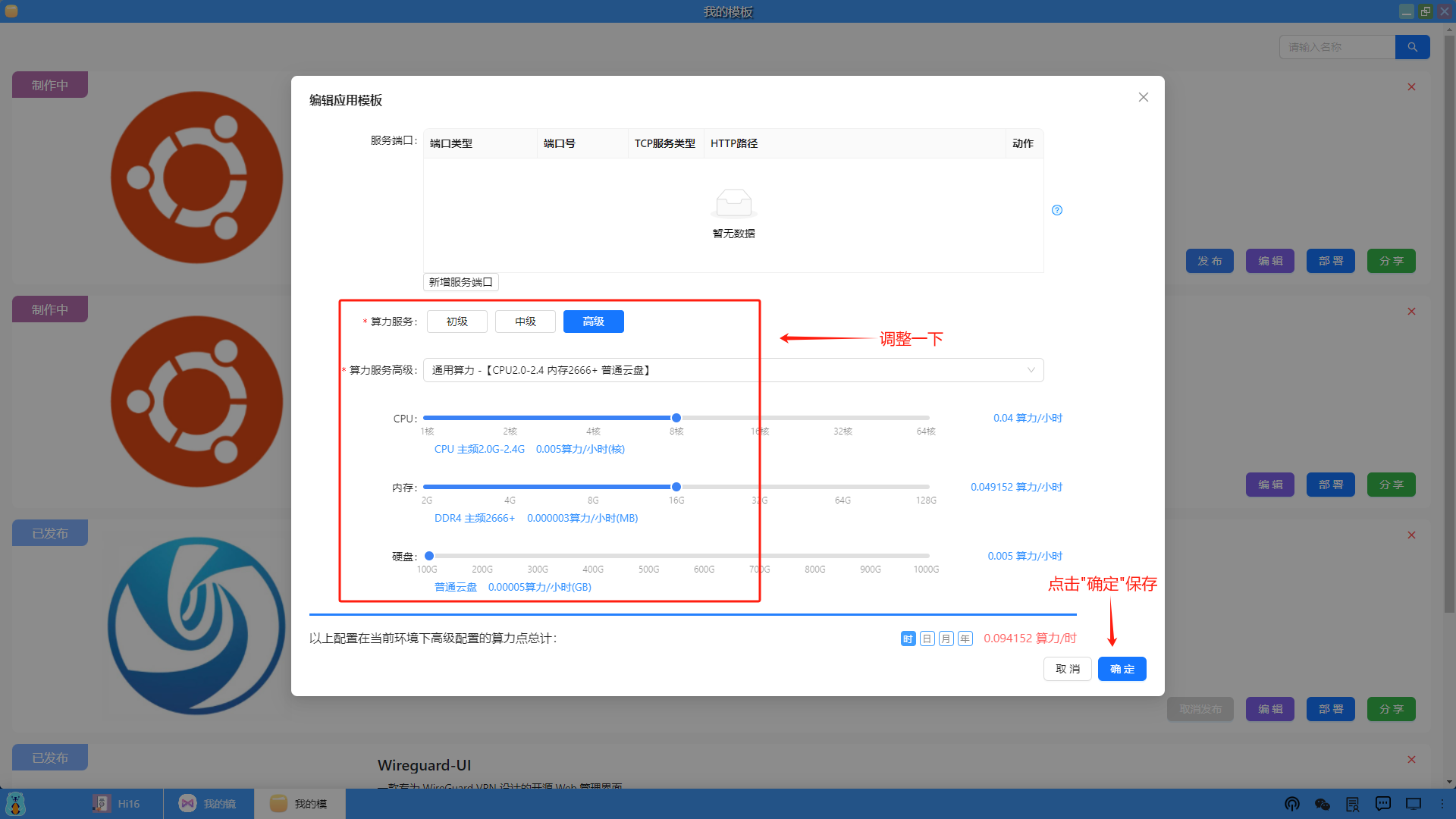Screen dimensions: 1456x819
Task: Close the edit template dialog
Action: click(x=1144, y=97)
